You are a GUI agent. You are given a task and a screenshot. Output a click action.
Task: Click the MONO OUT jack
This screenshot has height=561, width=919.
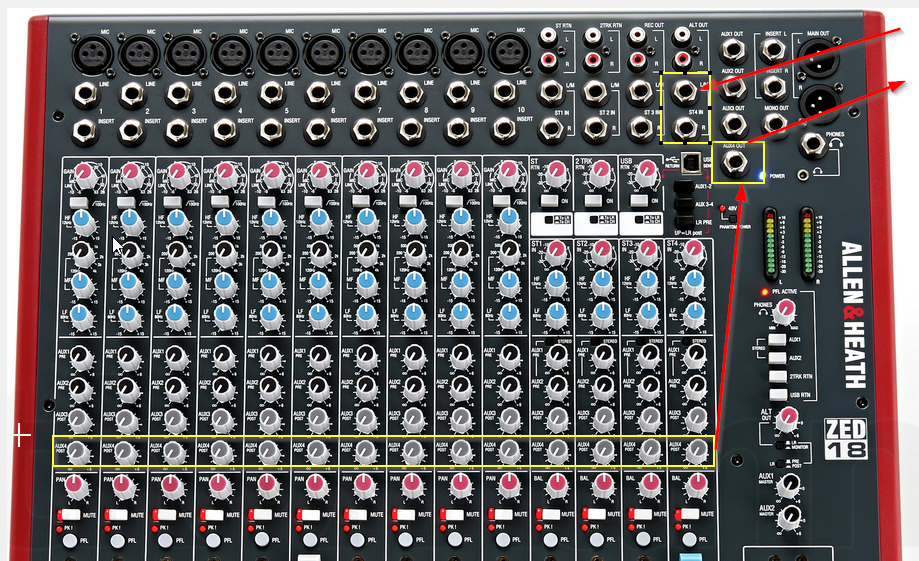tap(775, 124)
